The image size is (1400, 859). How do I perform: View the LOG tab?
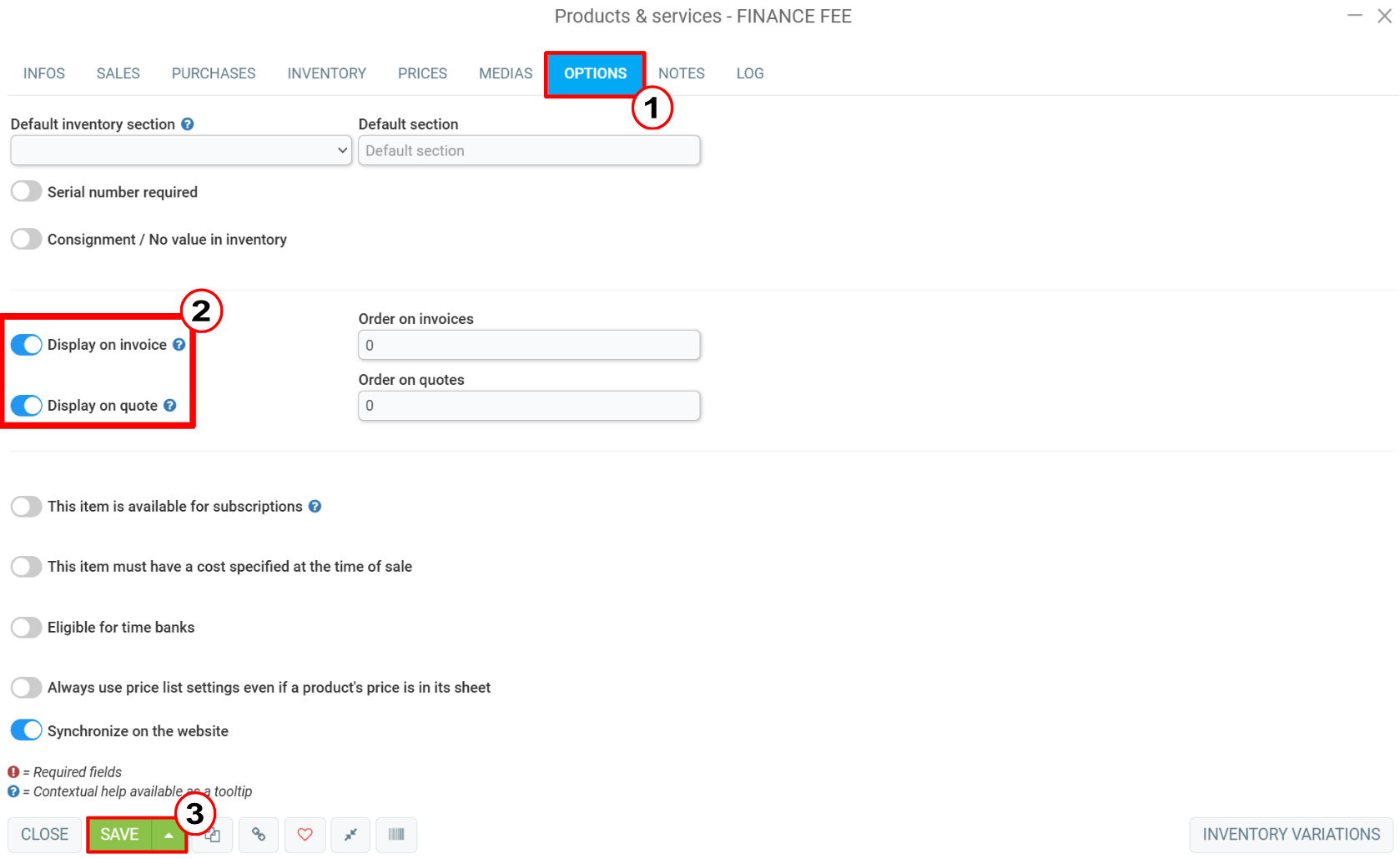750,73
